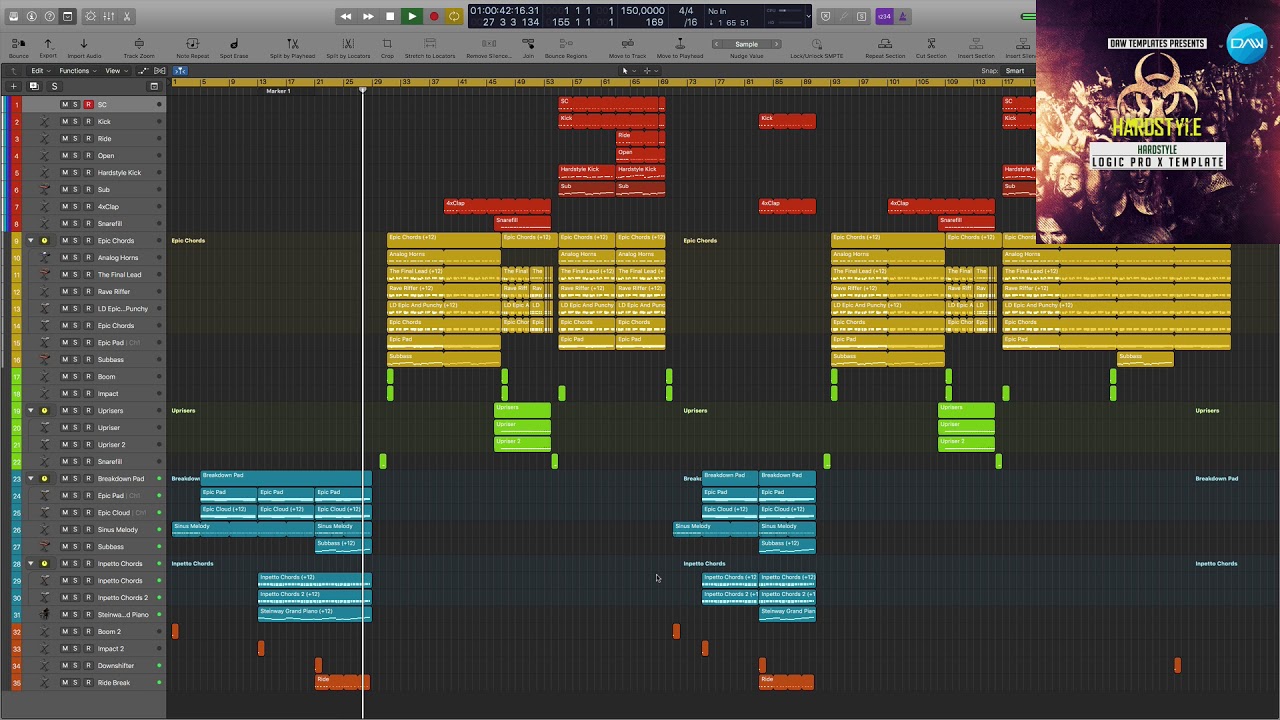Click the metronome icon
Image resolution: width=1280 pixels, height=720 pixels.
[x=903, y=16]
